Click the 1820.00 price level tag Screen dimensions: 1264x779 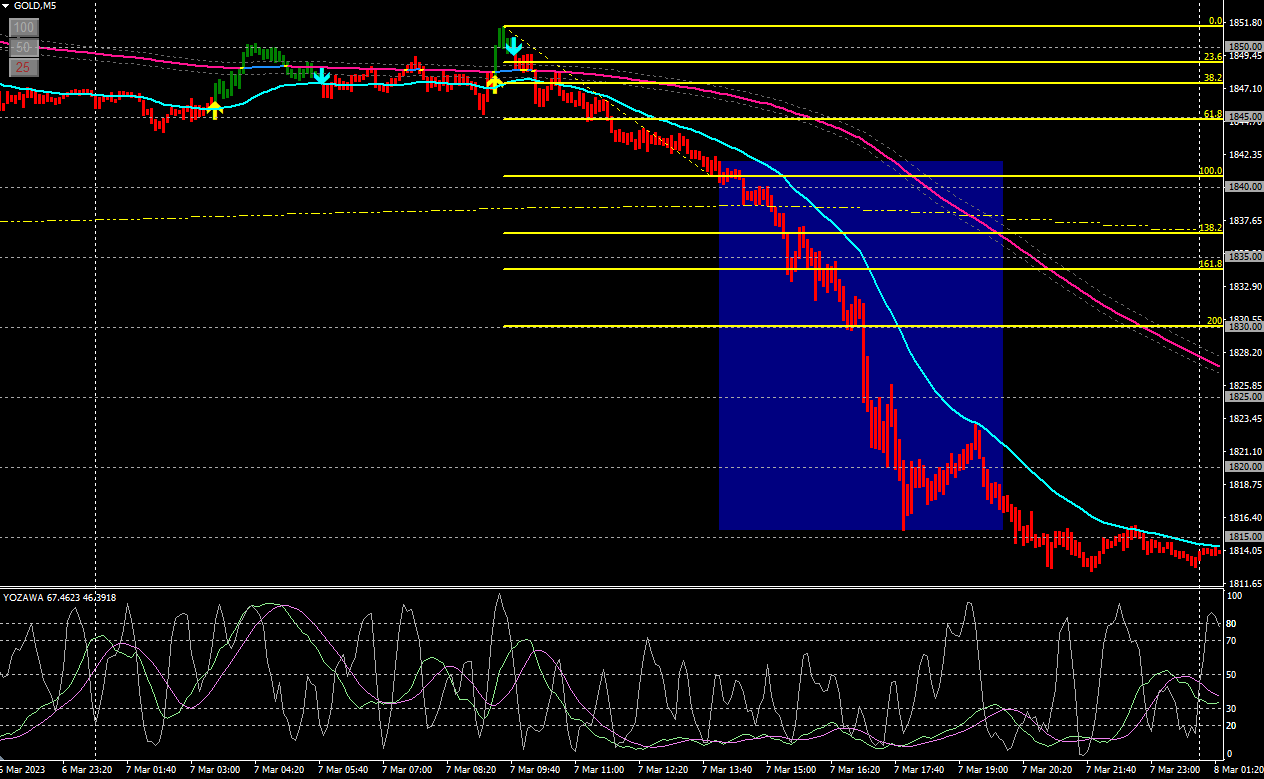tap(1245, 467)
